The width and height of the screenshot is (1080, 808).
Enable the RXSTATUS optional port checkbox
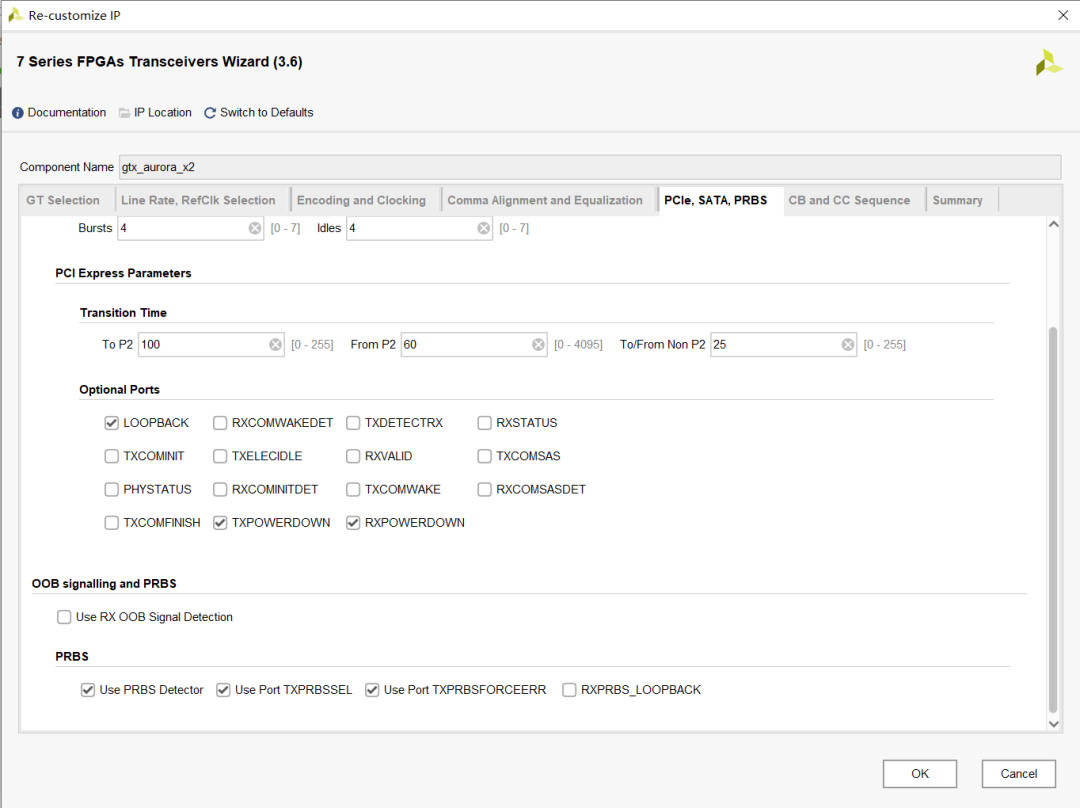pyautogui.click(x=485, y=423)
